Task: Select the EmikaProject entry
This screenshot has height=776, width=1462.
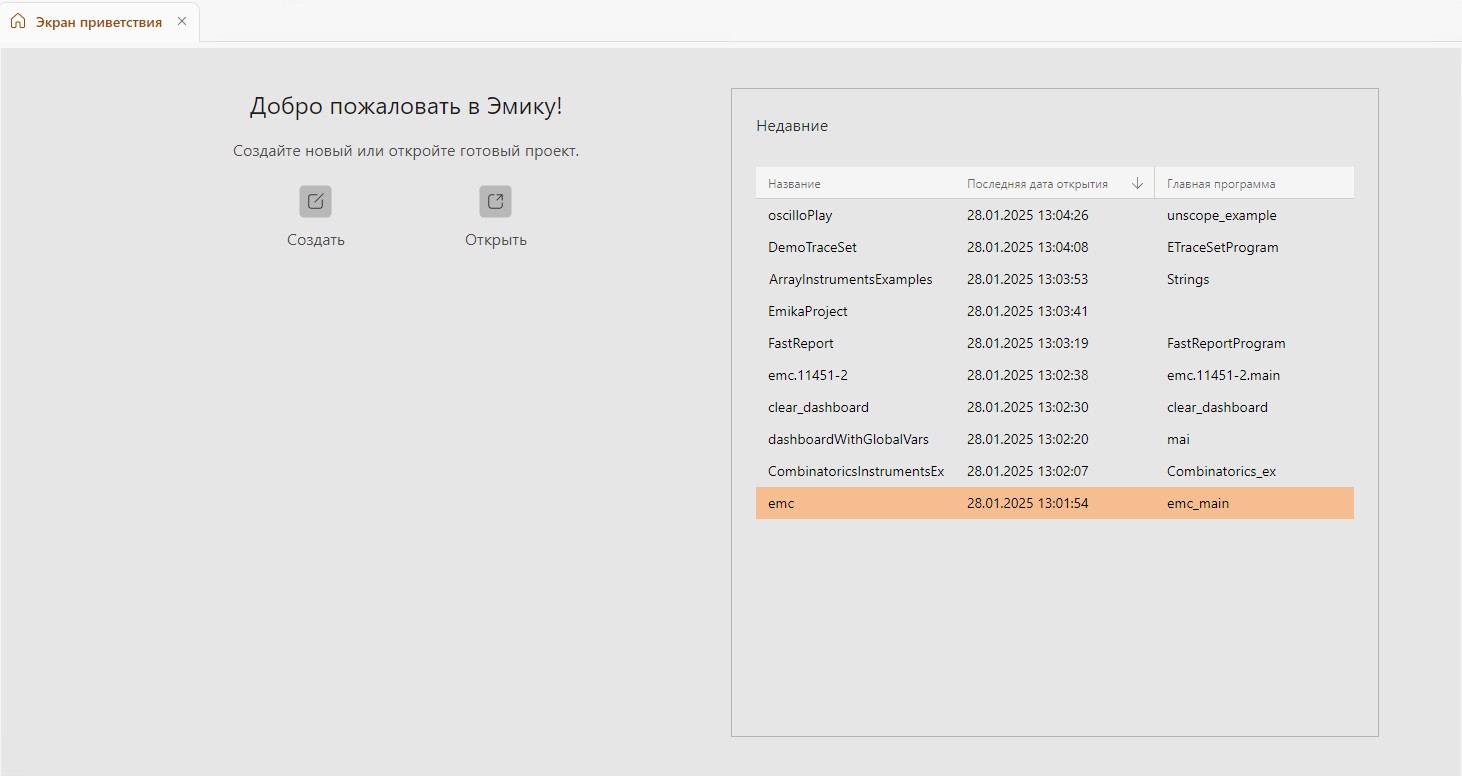Action: click(x=808, y=311)
